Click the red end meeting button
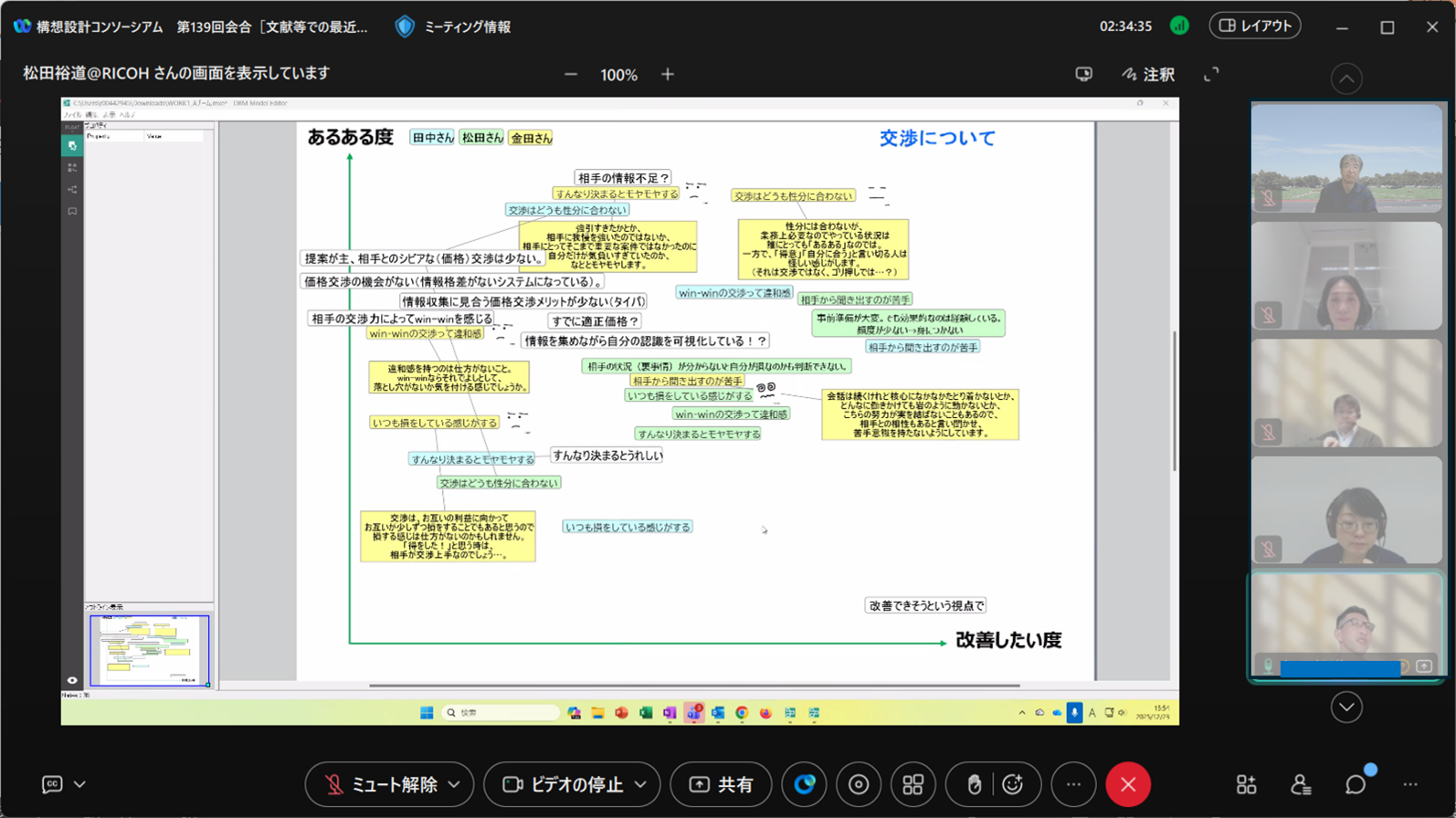The image size is (1456, 818). tap(1128, 784)
